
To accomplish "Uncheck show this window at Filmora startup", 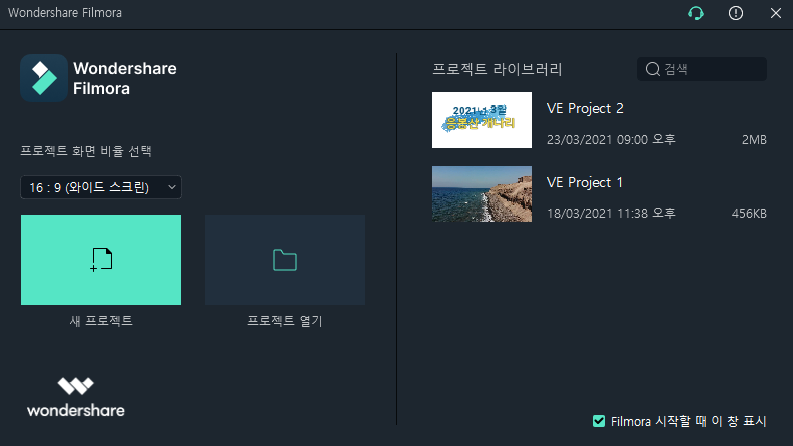I will coord(599,421).
